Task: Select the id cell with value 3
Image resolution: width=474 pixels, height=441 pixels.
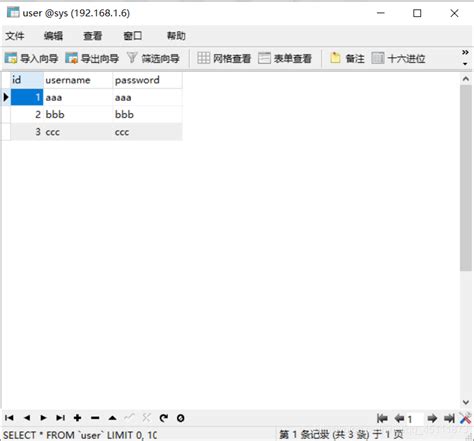Action: click(x=27, y=132)
